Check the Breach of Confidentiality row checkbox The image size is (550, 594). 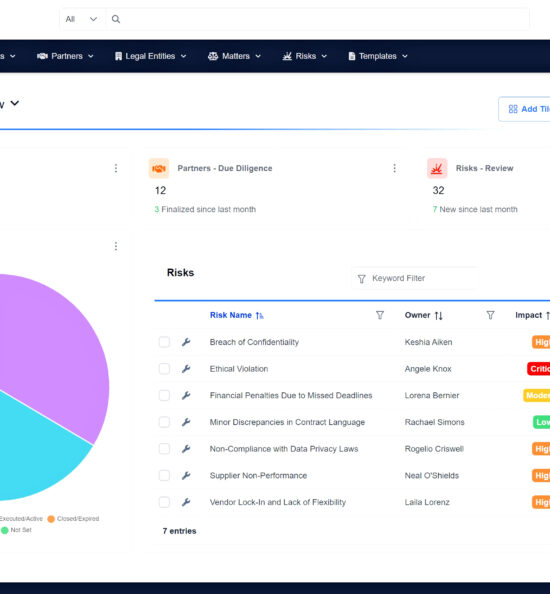click(164, 342)
